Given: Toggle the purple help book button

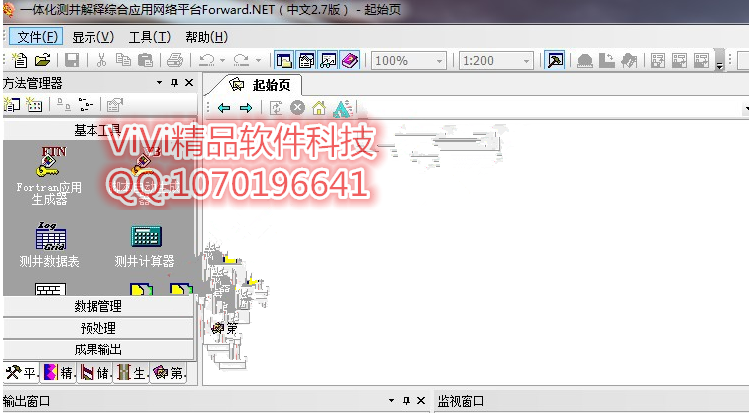Looking at the screenshot, I should point(350,60).
